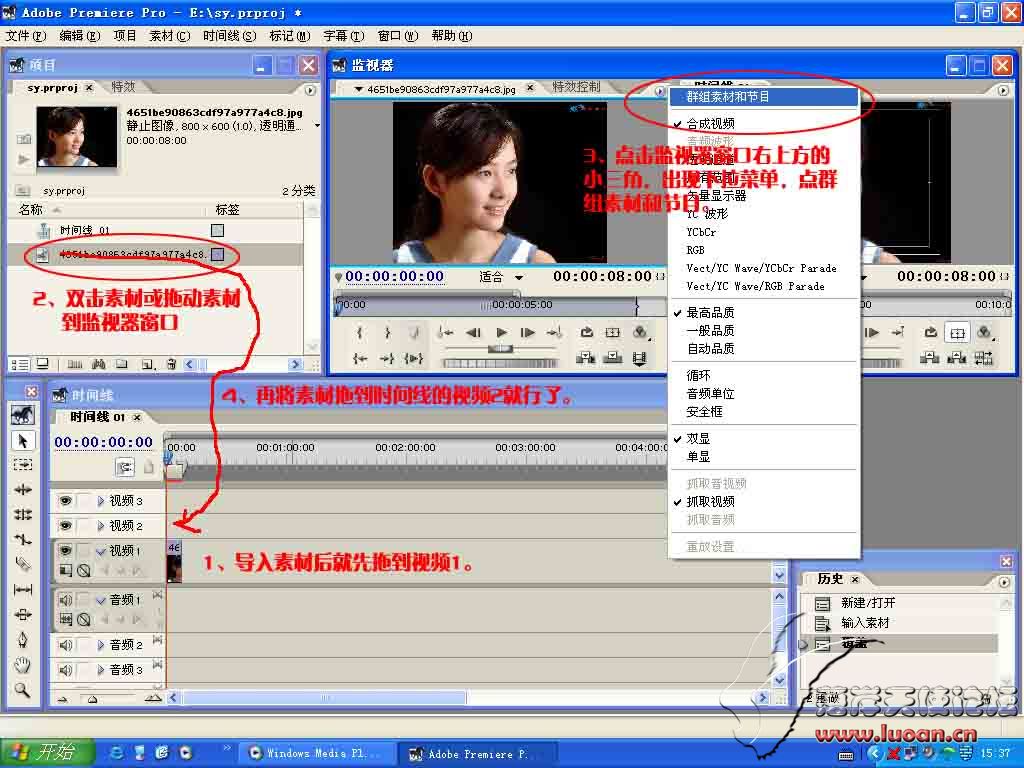Hide the 视频 1 track eye
This screenshot has width=1024, height=768.
[x=65, y=551]
